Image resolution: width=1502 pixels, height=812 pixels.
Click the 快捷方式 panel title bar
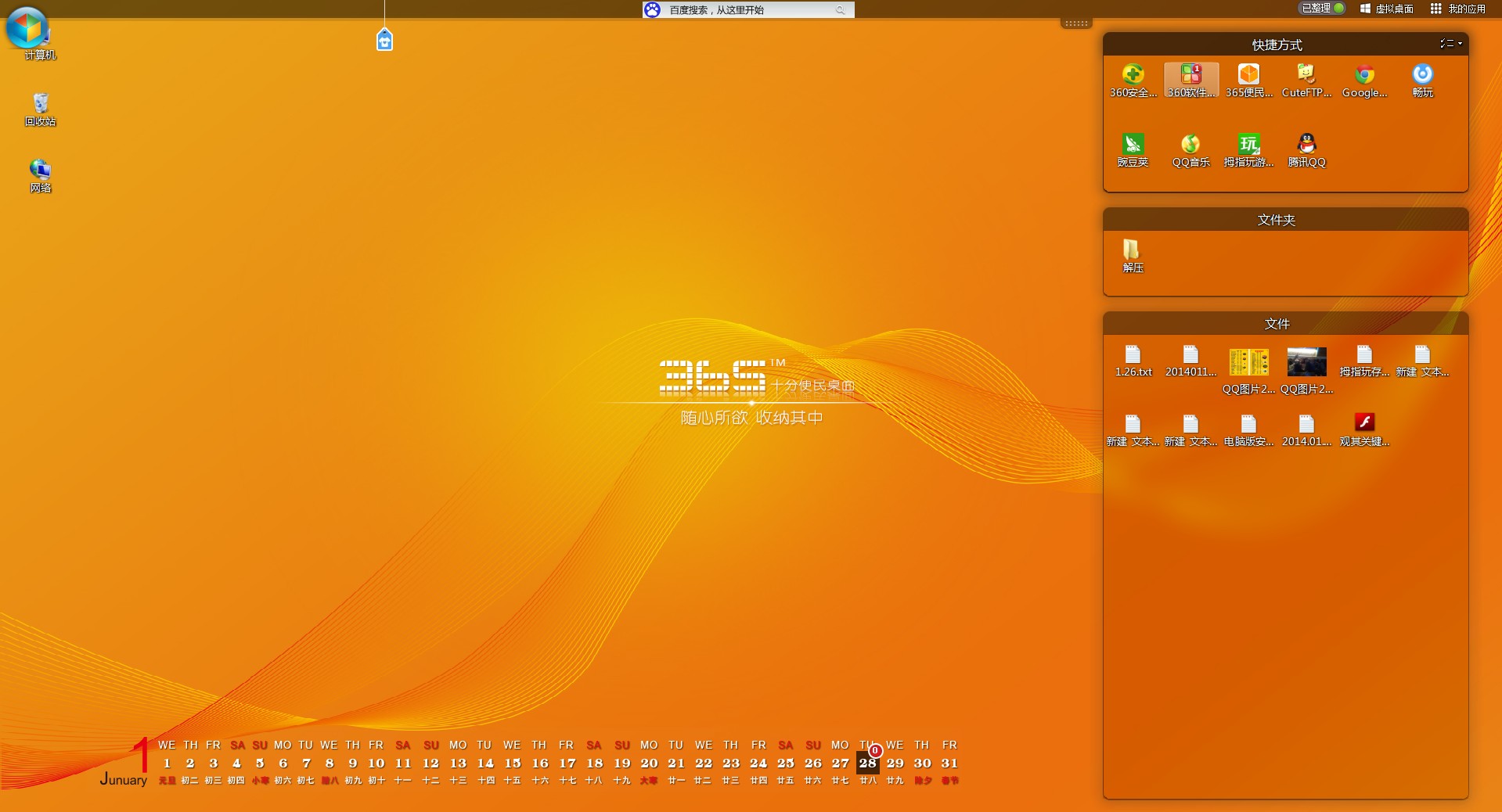tap(1285, 44)
